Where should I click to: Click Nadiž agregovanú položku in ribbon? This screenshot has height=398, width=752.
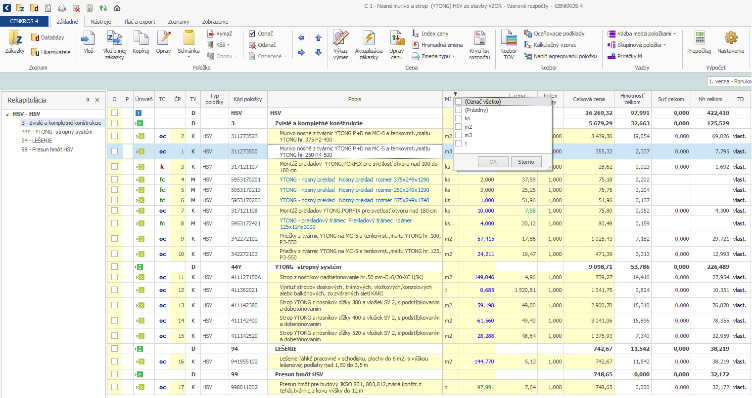coord(561,56)
